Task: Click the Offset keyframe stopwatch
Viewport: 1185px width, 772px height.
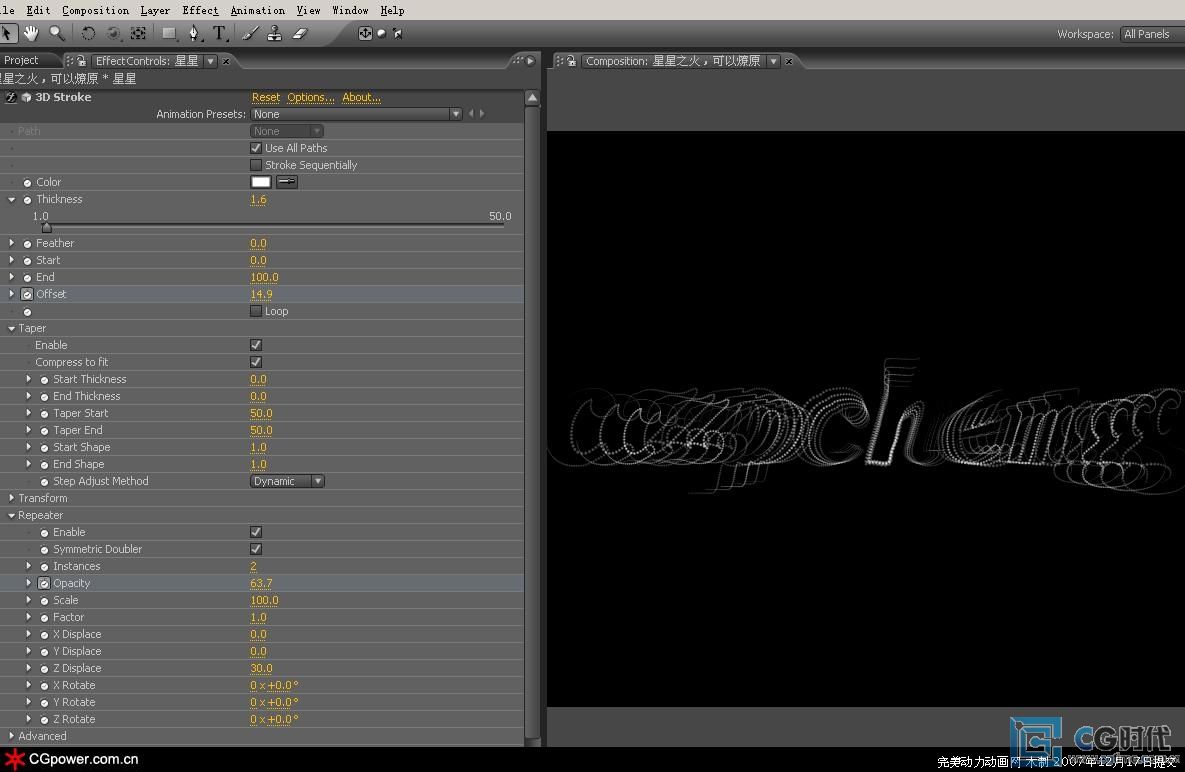Action: [27, 295]
